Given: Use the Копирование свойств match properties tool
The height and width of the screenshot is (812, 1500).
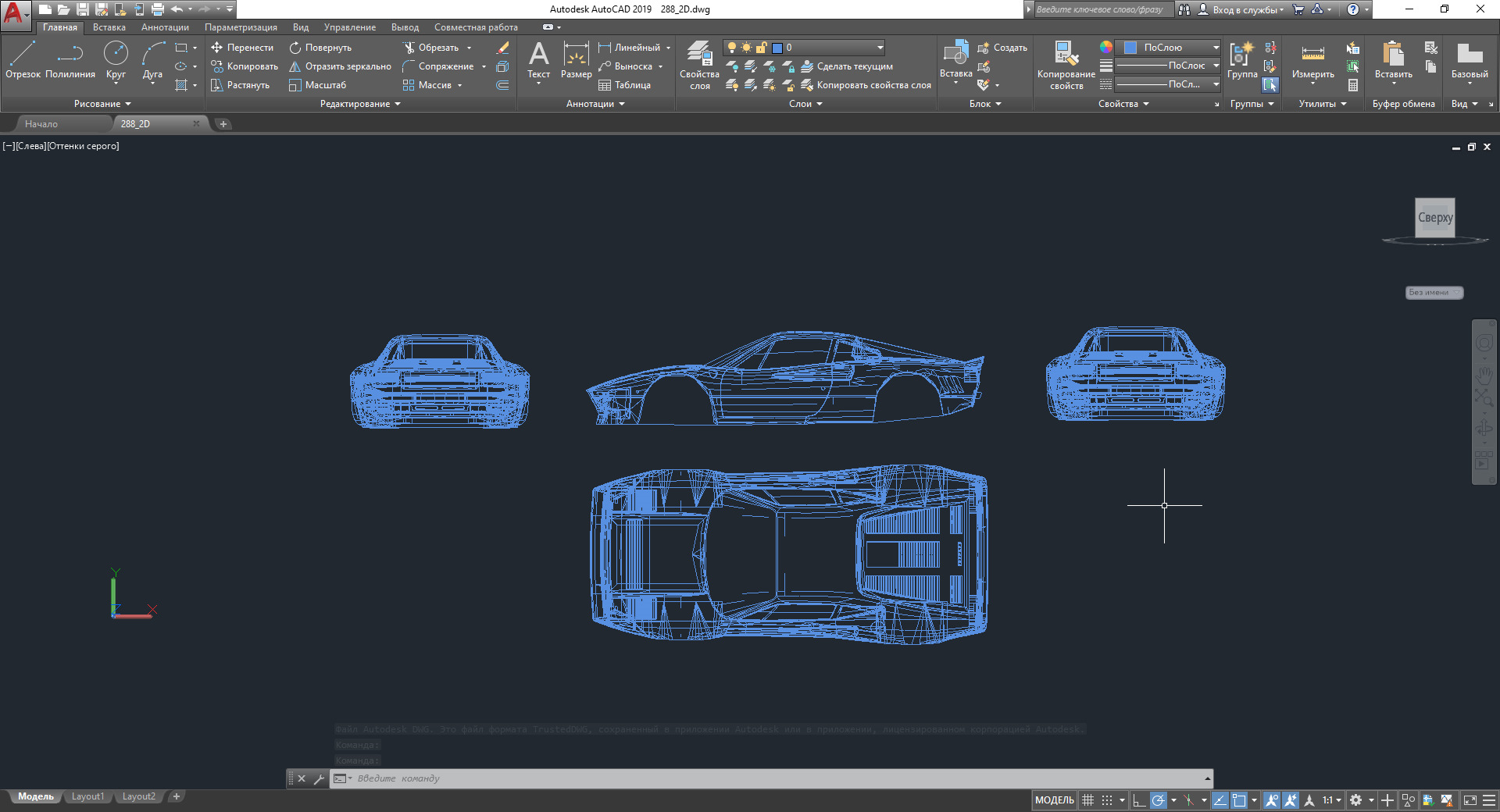Looking at the screenshot, I should (x=1066, y=66).
